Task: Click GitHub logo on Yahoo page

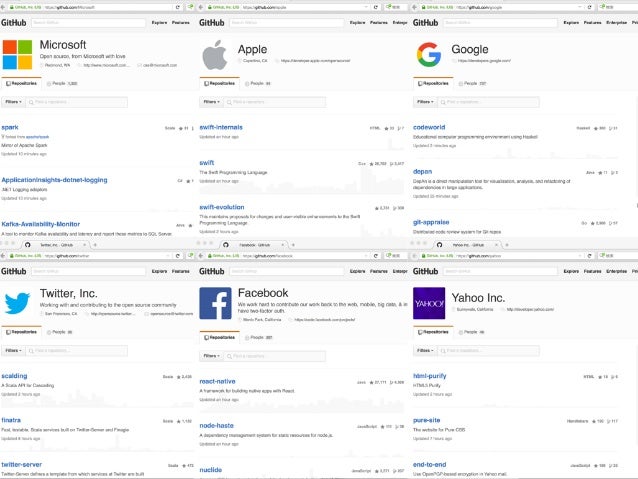Action: pos(426,271)
